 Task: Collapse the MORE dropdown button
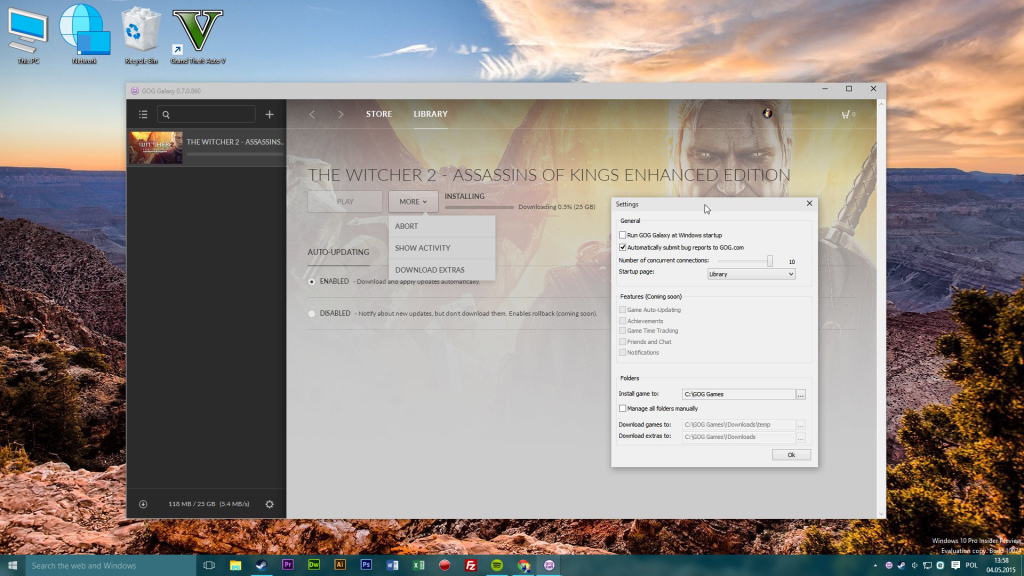413,202
